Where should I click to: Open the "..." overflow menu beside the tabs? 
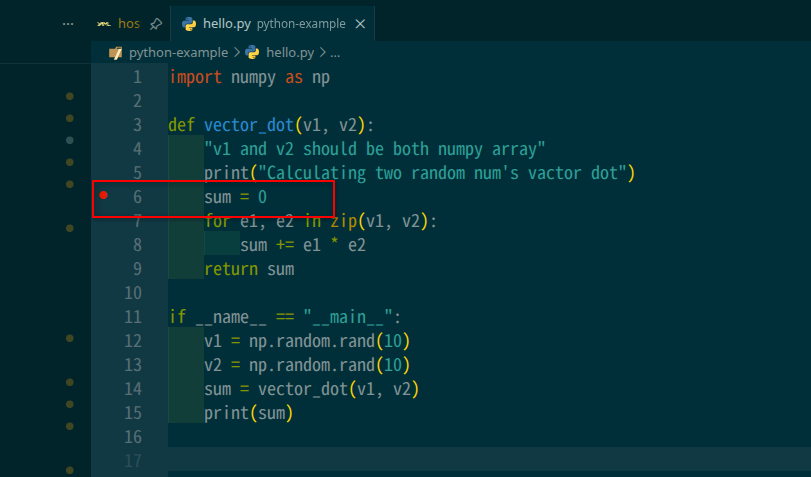click(x=68, y=24)
